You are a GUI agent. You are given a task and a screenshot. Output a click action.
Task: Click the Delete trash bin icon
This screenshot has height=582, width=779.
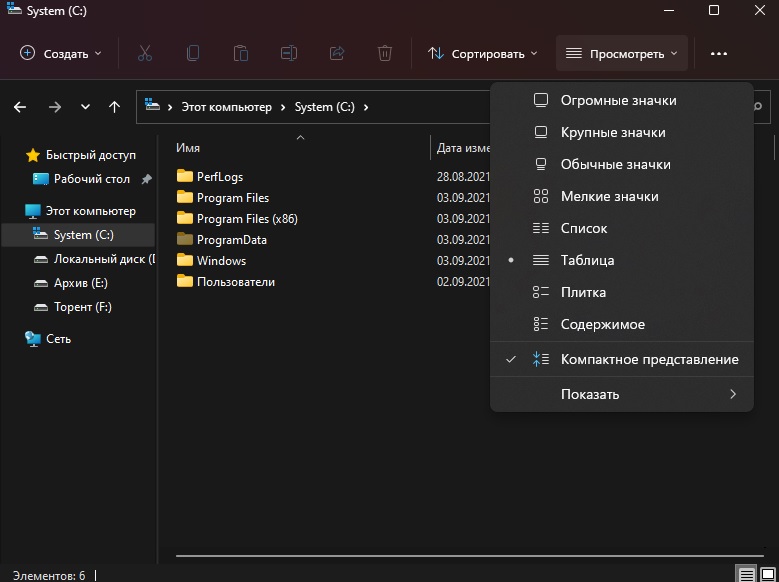click(x=385, y=53)
